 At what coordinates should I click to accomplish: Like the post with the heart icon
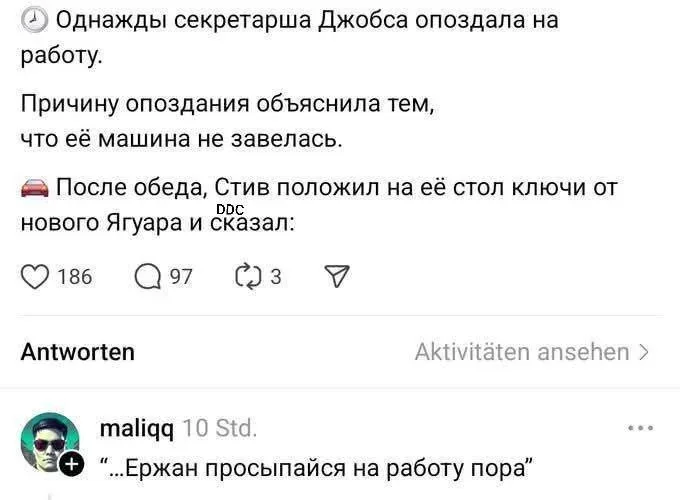click(35, 275)
